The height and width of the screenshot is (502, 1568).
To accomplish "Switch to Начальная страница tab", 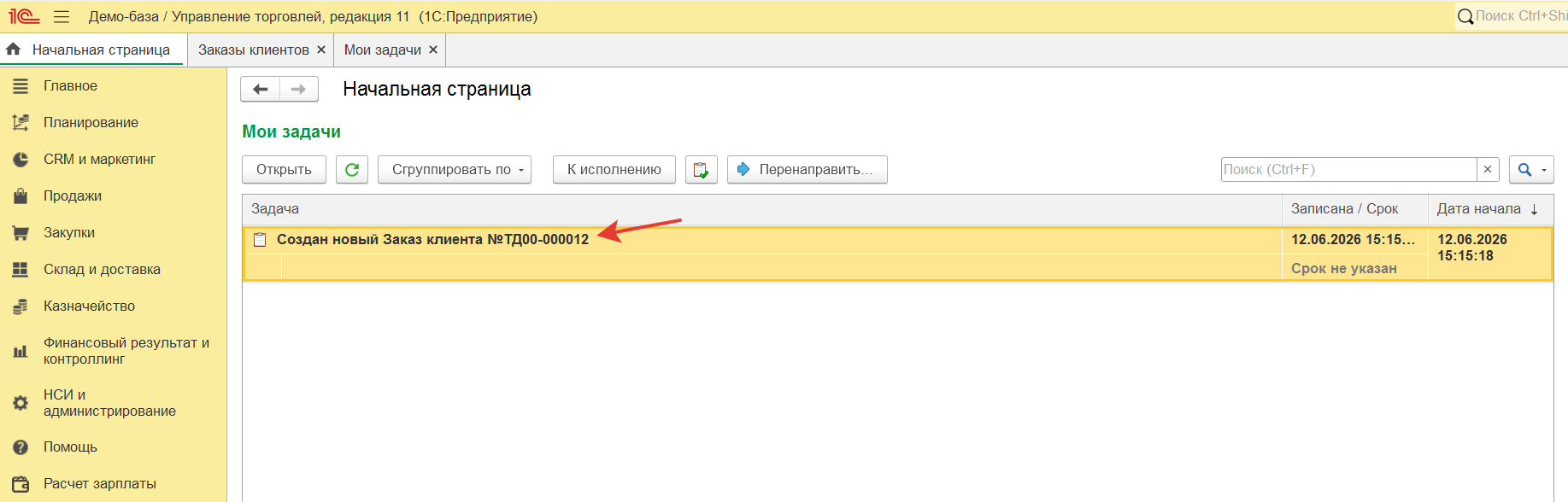I will [x=93, y=50].
